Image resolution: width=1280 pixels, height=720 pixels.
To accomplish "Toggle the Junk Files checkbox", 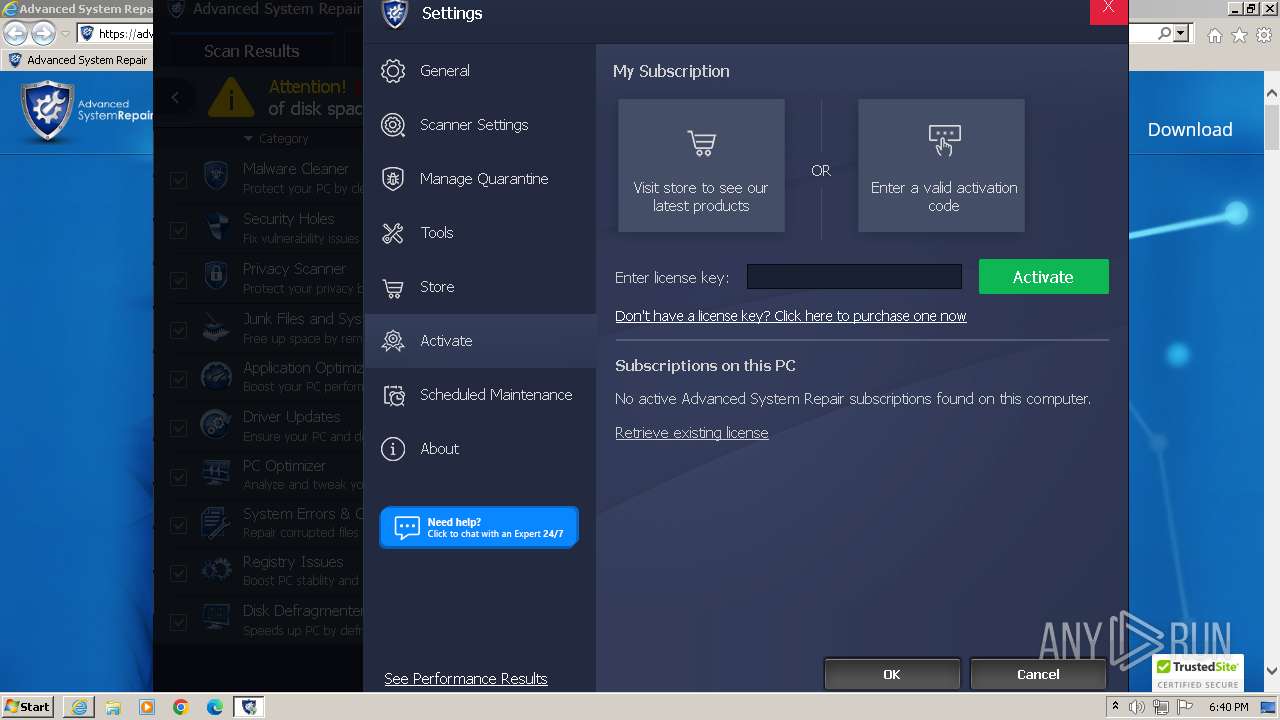I will pos(178,330).
